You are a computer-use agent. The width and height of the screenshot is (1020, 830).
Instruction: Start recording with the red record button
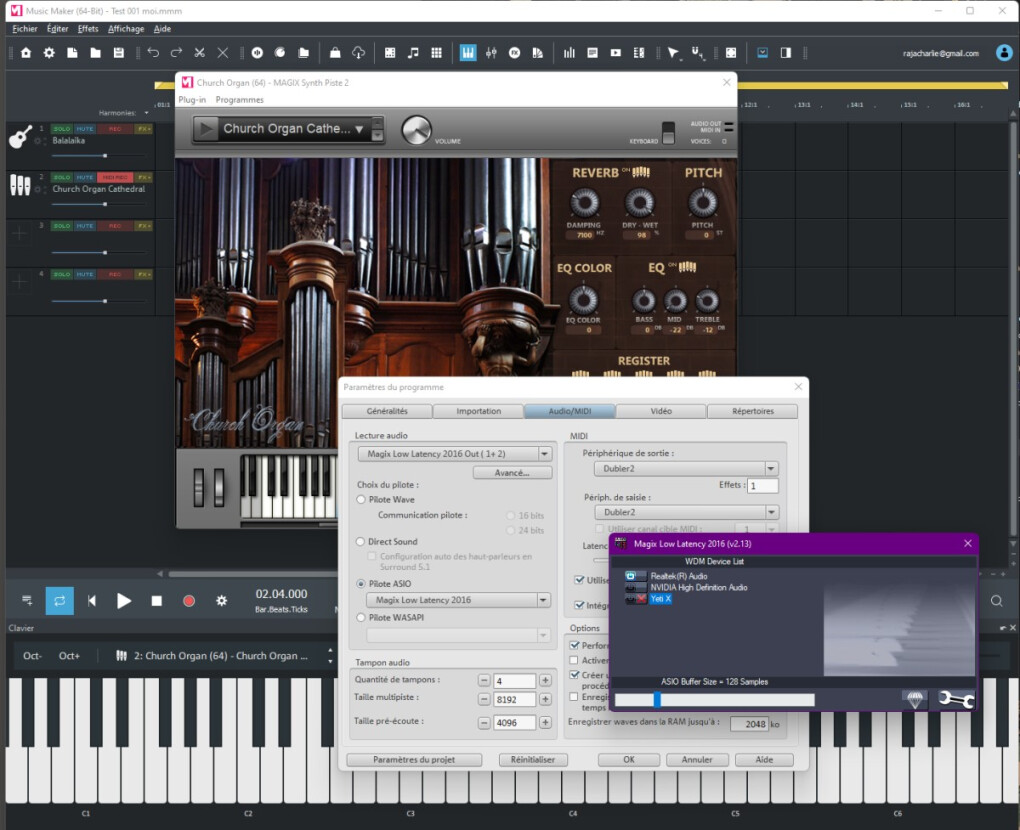tap(189, 600)
